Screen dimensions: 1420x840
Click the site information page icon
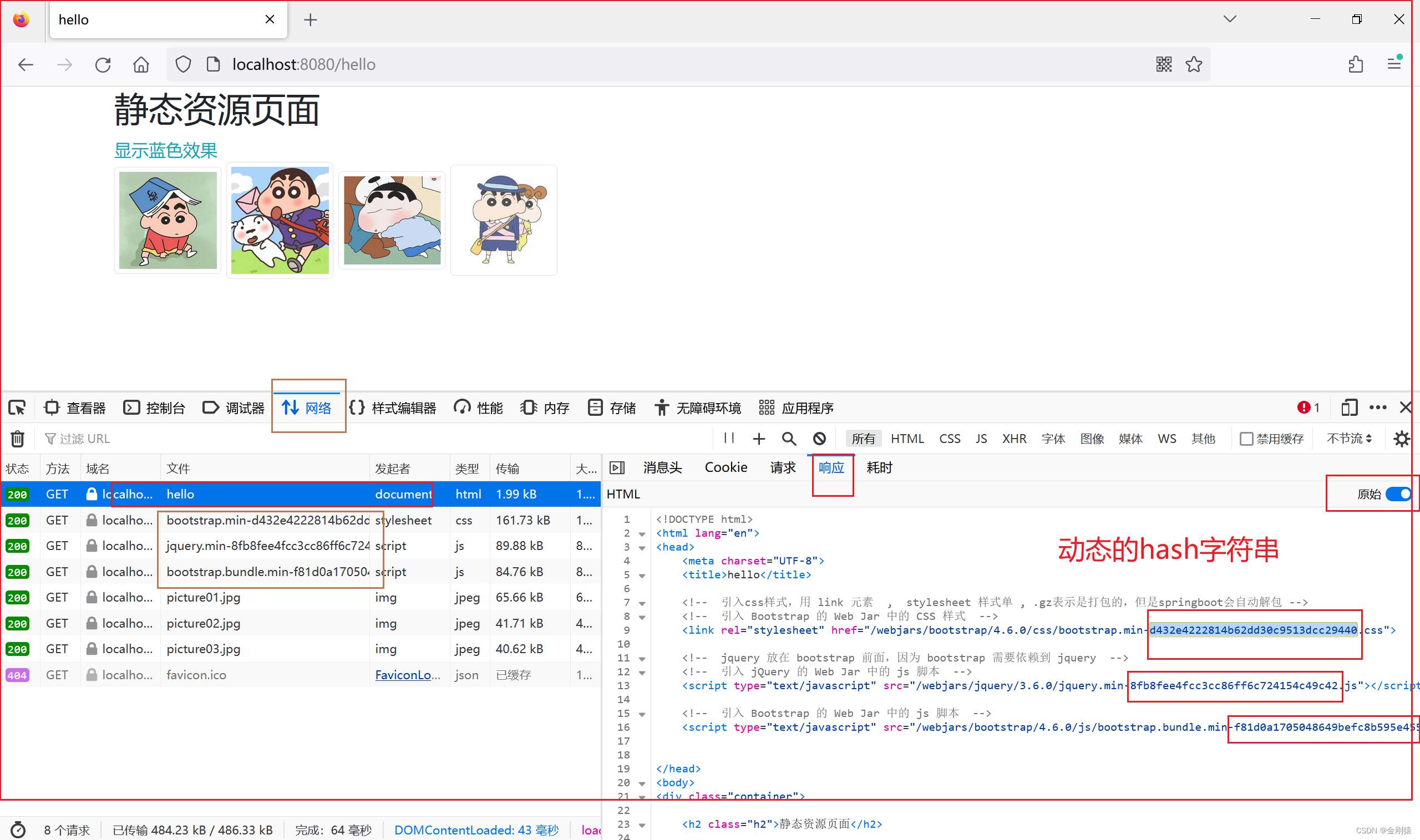click(x=213, y=64)
